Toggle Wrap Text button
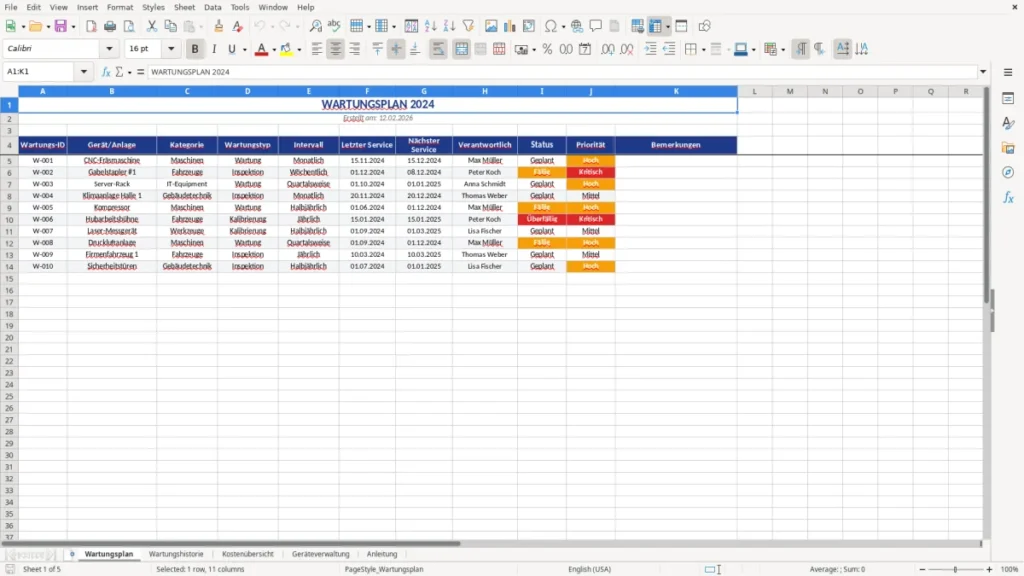 point(438,49)
